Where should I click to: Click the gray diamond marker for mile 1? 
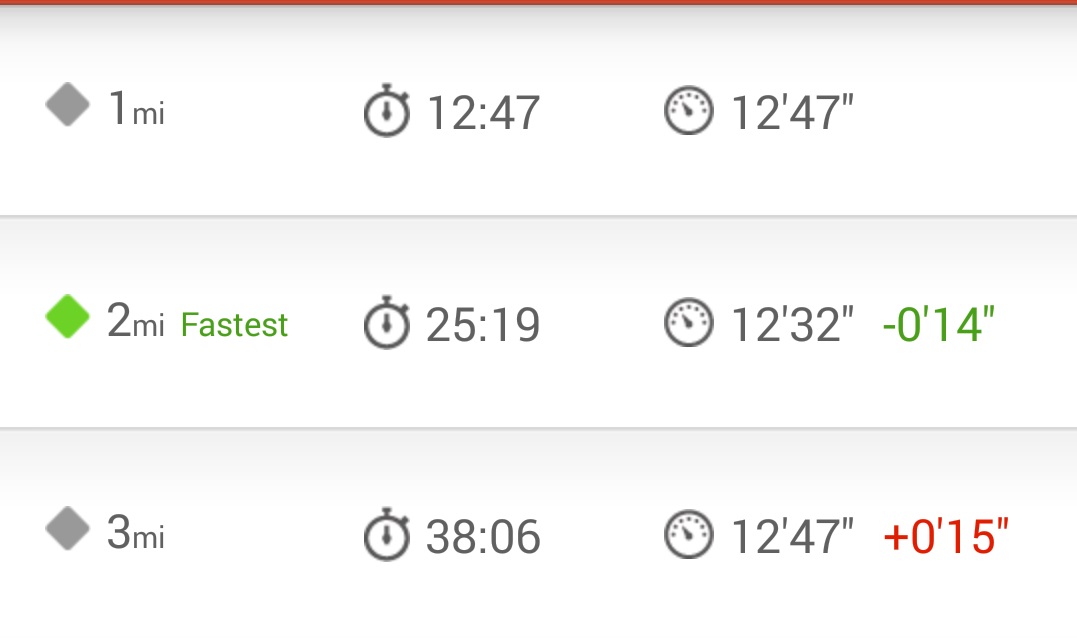(x=68, y=106)
